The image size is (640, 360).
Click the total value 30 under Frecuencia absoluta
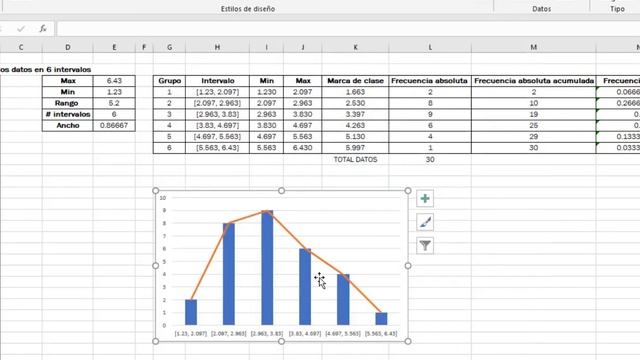(430, 160)
